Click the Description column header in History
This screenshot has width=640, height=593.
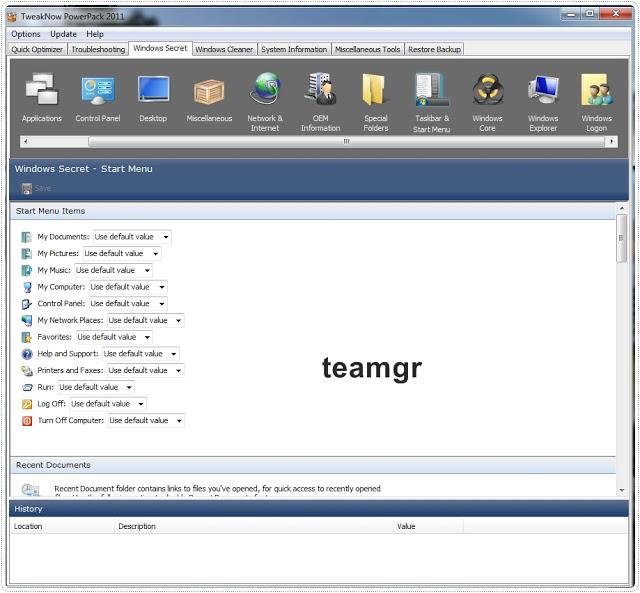tap(254, 526)
